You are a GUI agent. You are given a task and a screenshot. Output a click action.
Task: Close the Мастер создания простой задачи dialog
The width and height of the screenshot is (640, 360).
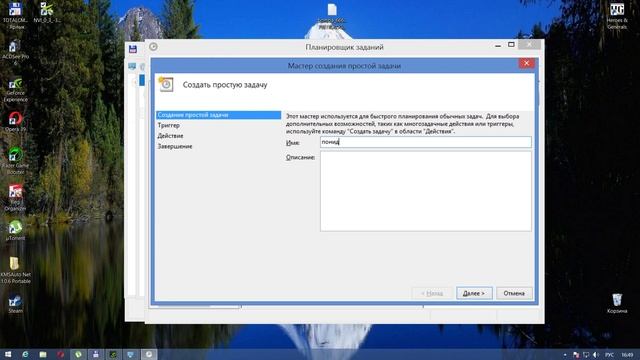(x=527, y=63)
